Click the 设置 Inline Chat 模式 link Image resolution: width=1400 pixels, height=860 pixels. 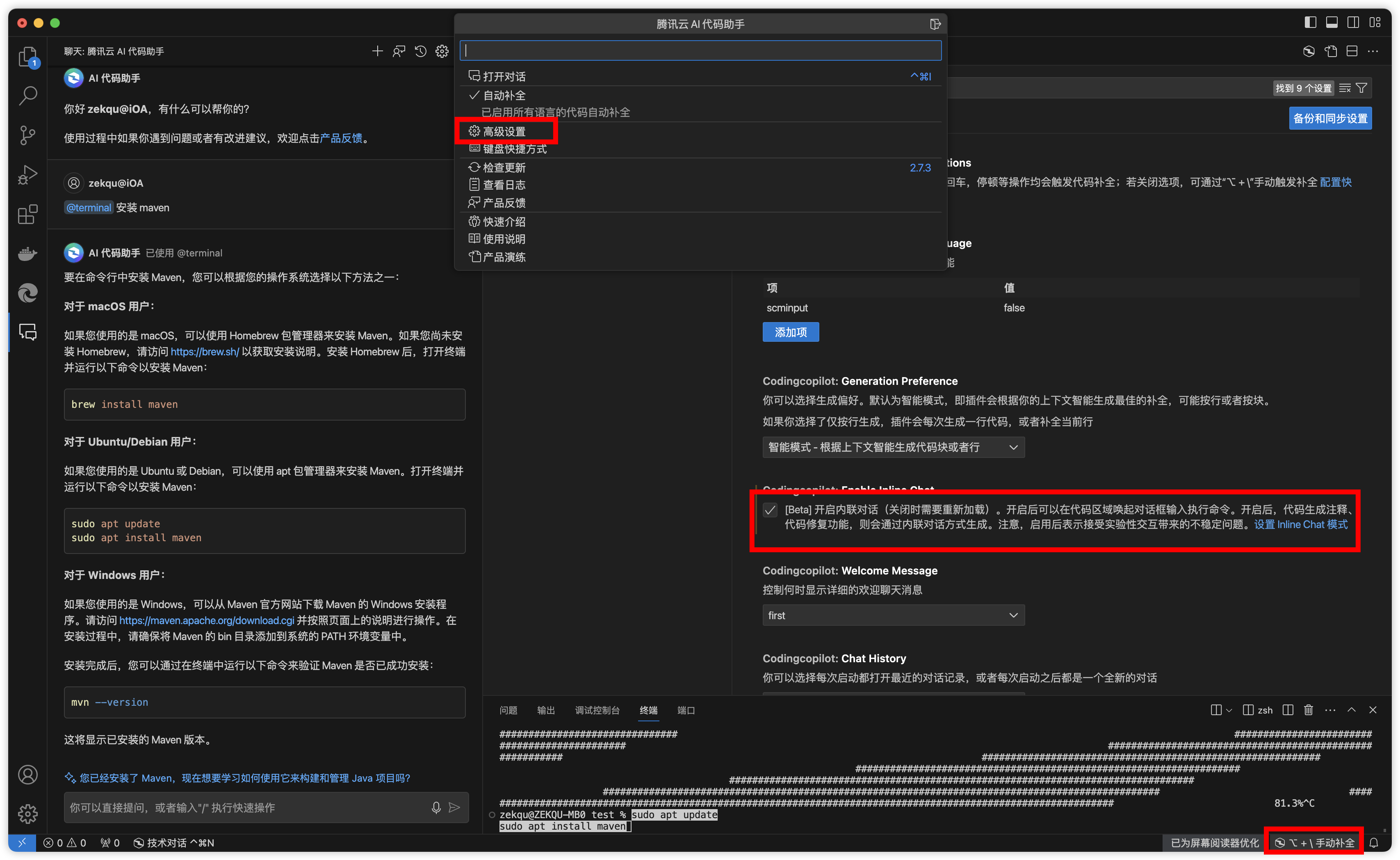coord(1301,524)
